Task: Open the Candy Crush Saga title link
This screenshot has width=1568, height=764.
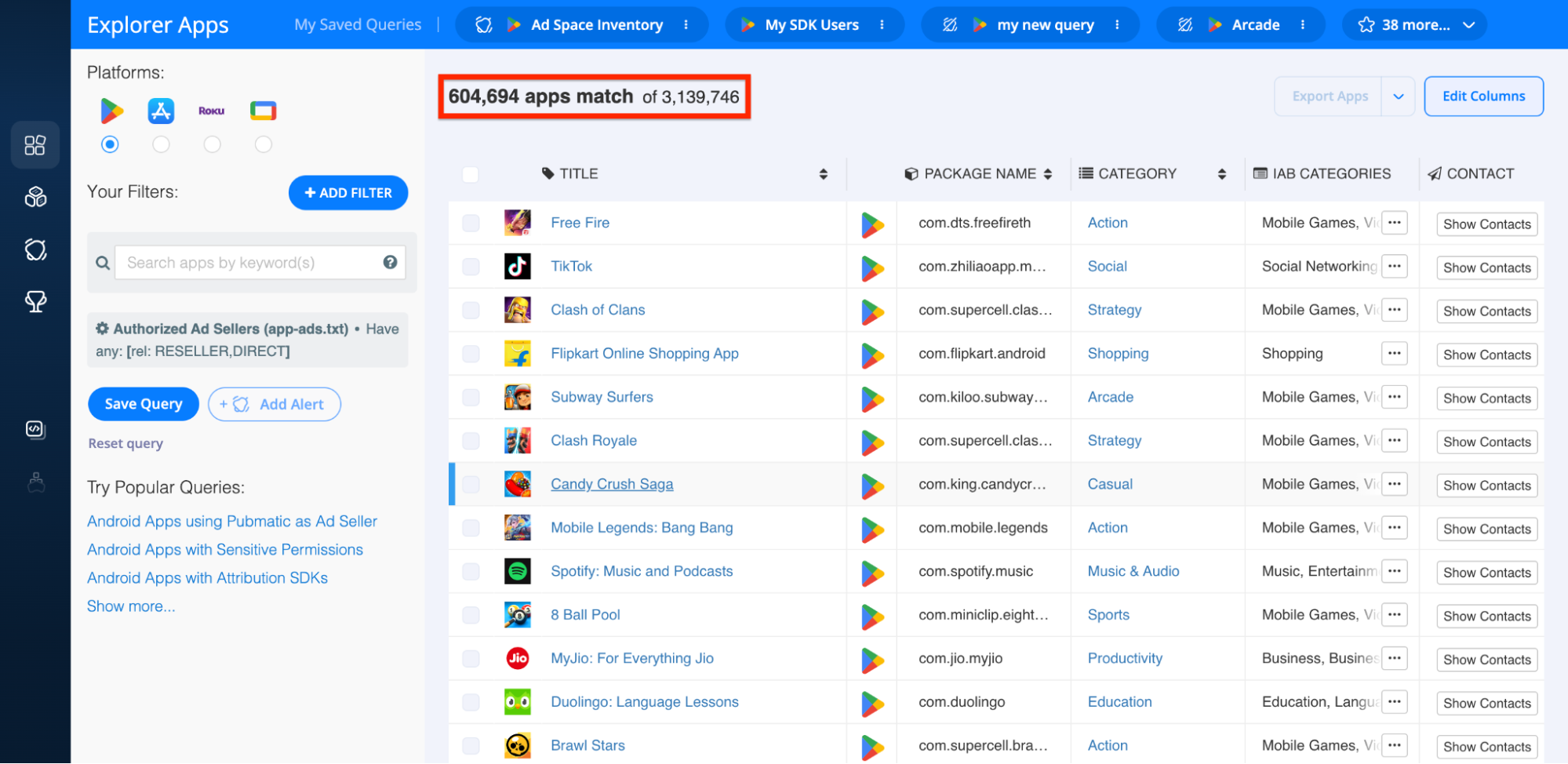Action: click(612, 485)
